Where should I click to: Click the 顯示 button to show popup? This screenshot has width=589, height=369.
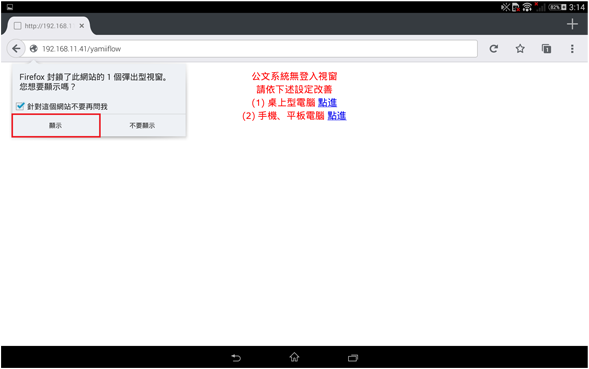pos(56,126)
